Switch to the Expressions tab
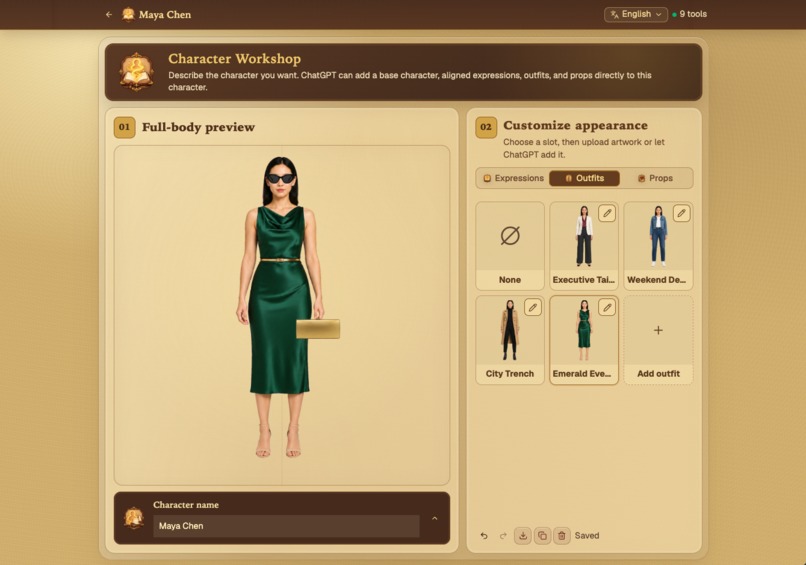This screenshot has width=806, height=565. 513,178
